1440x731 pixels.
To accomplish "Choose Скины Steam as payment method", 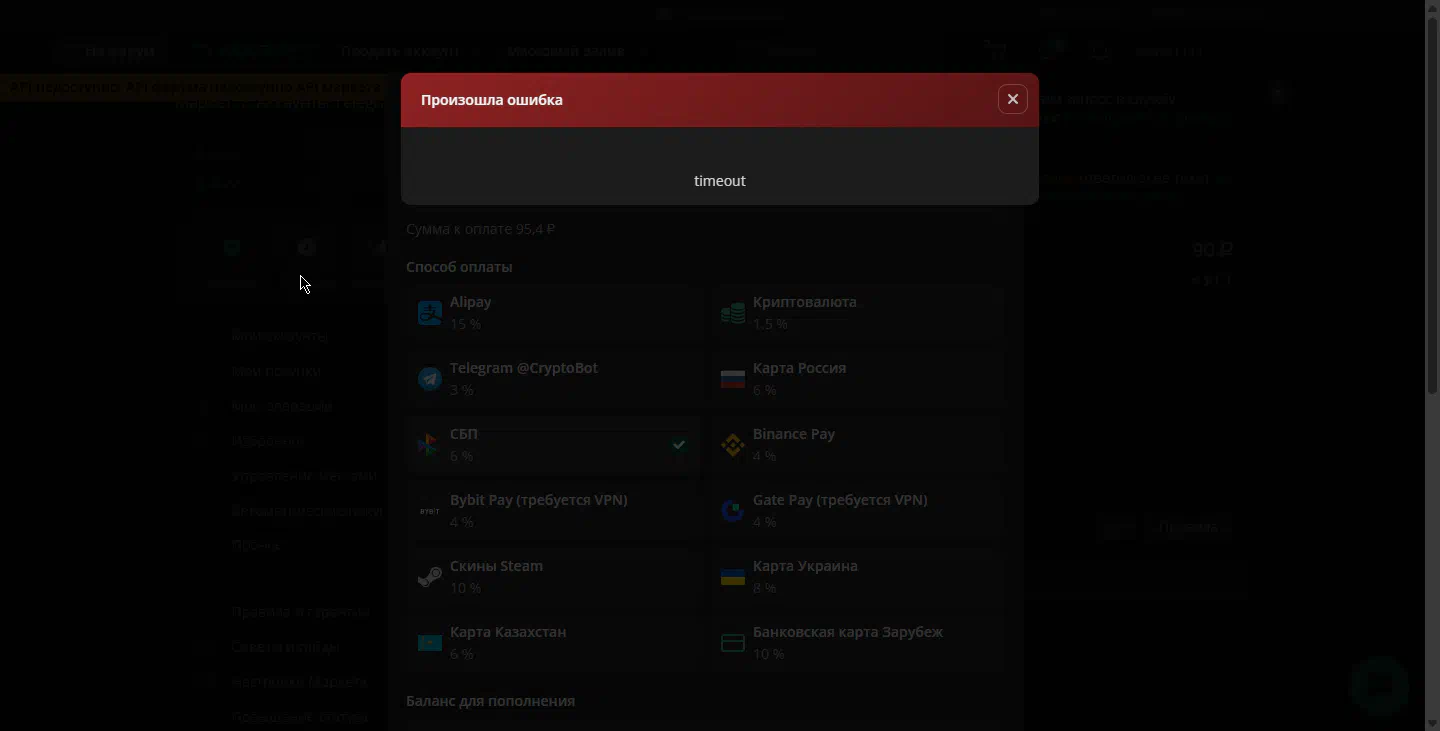I will 496,566.
